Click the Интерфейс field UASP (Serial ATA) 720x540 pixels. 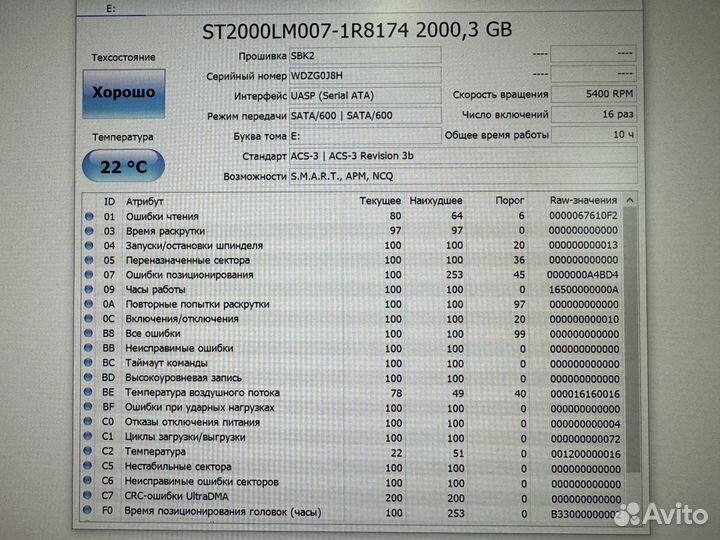click(365, 96)
